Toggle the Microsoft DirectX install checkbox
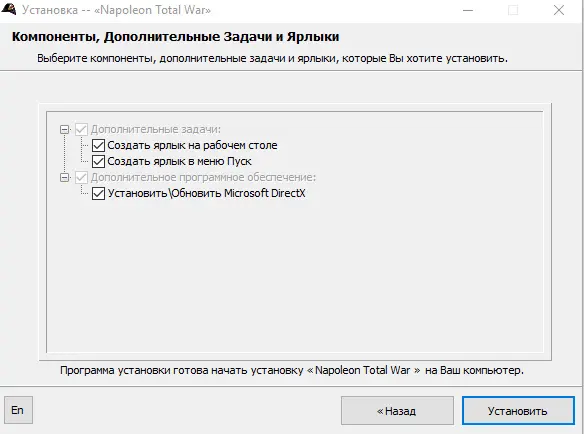The image size is (584, 434). (x=98, y=193)
